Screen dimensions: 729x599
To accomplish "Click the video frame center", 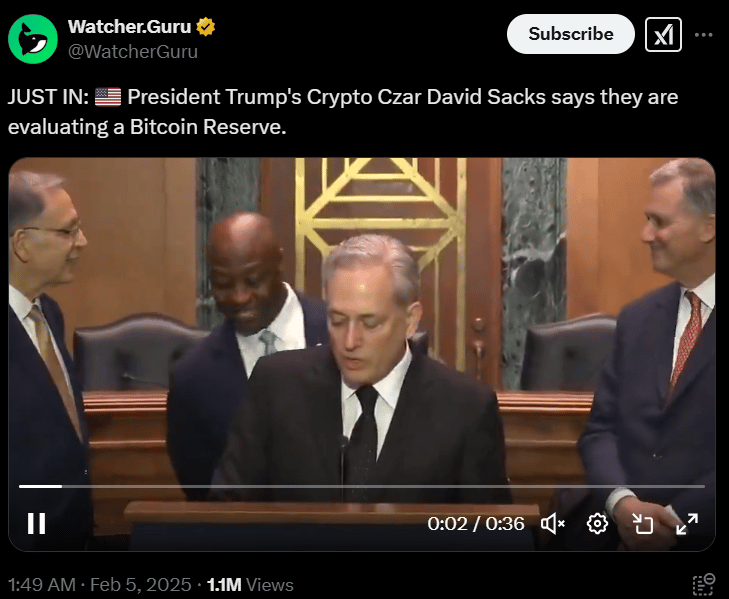I will [x=362, y=354].
